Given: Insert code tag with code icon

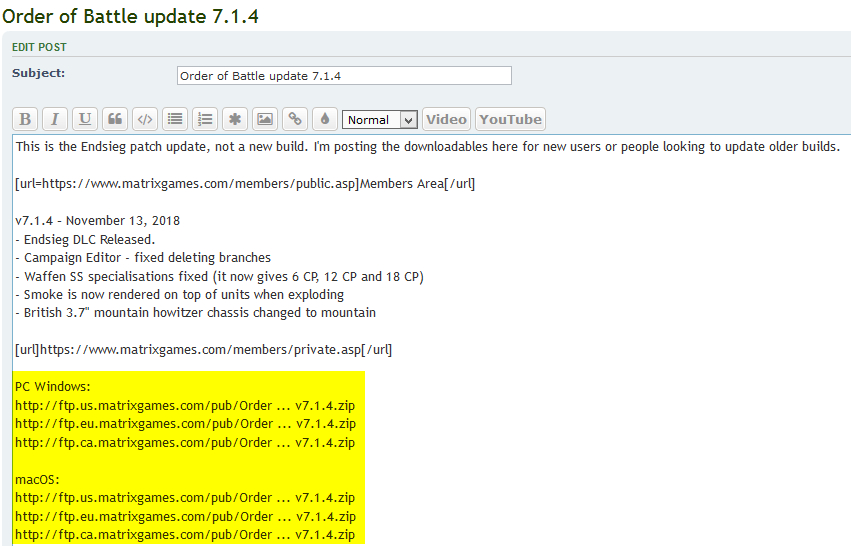Looking at the screenshot, I should pyautogui.click(x=145, y=119).
